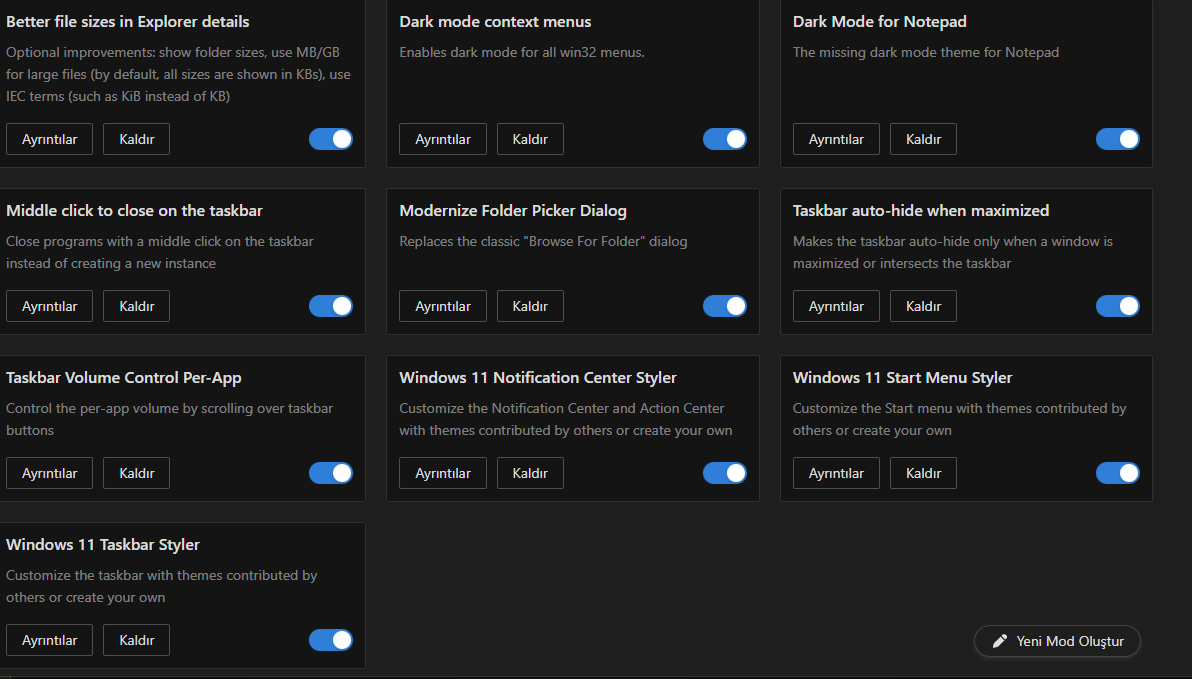The width and height of the screenshot is (1192, 679).
Task: Click the Dark mode context menus title
Action: [x=495, y=22]
